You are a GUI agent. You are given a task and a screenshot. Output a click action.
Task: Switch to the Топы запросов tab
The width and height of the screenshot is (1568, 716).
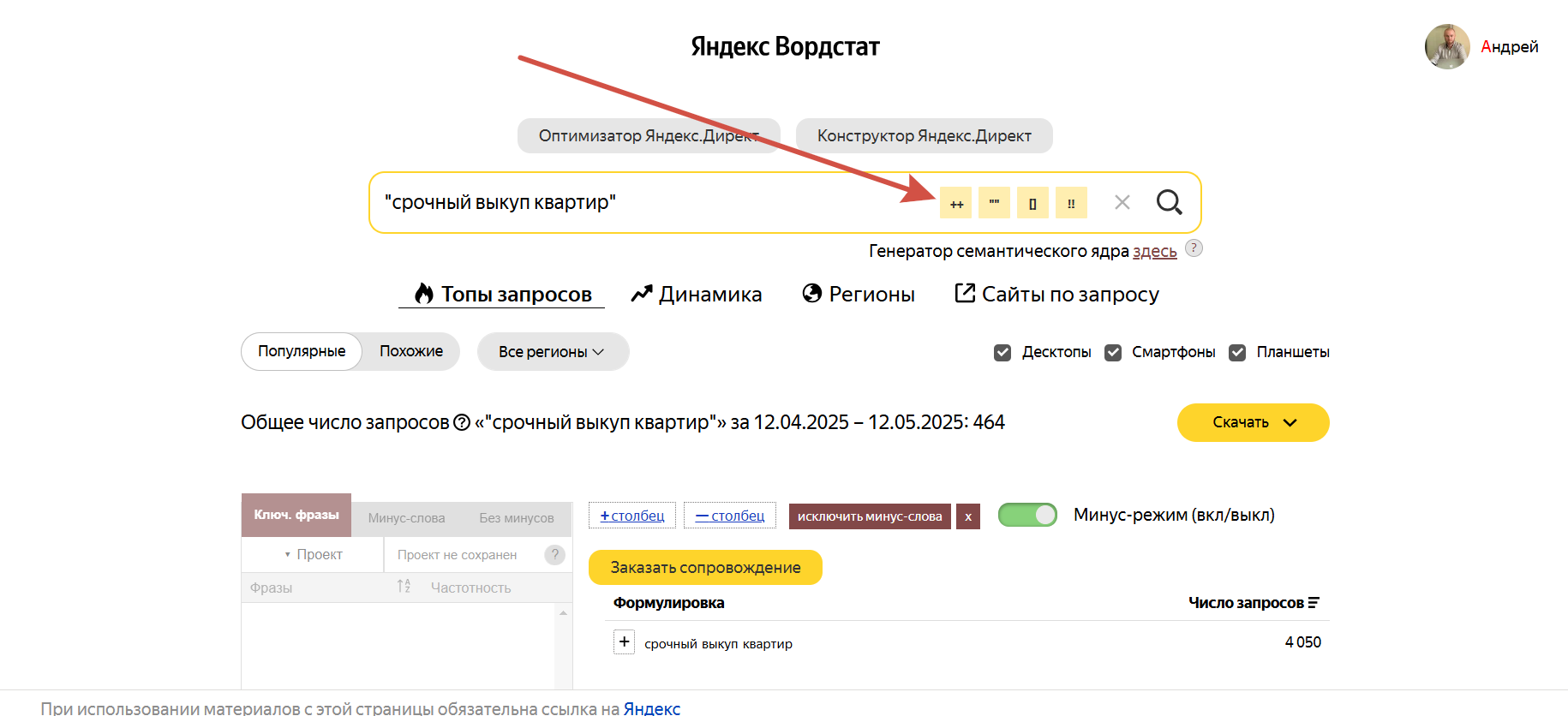(x=502, y=294)
